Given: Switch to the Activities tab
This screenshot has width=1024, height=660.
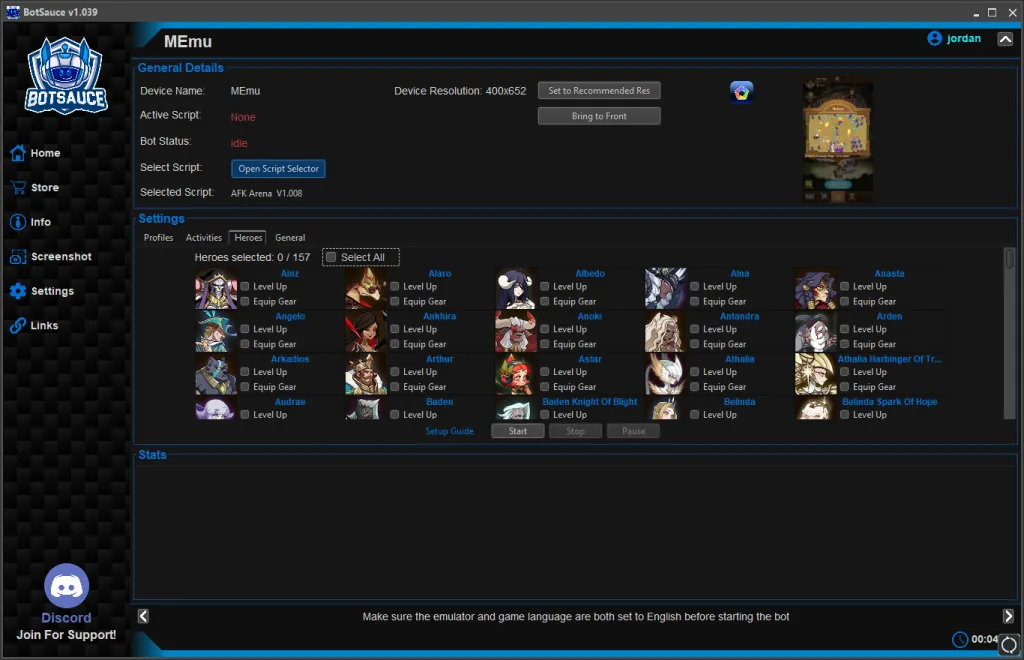Looking at the screenshot, I should (204, 238).
